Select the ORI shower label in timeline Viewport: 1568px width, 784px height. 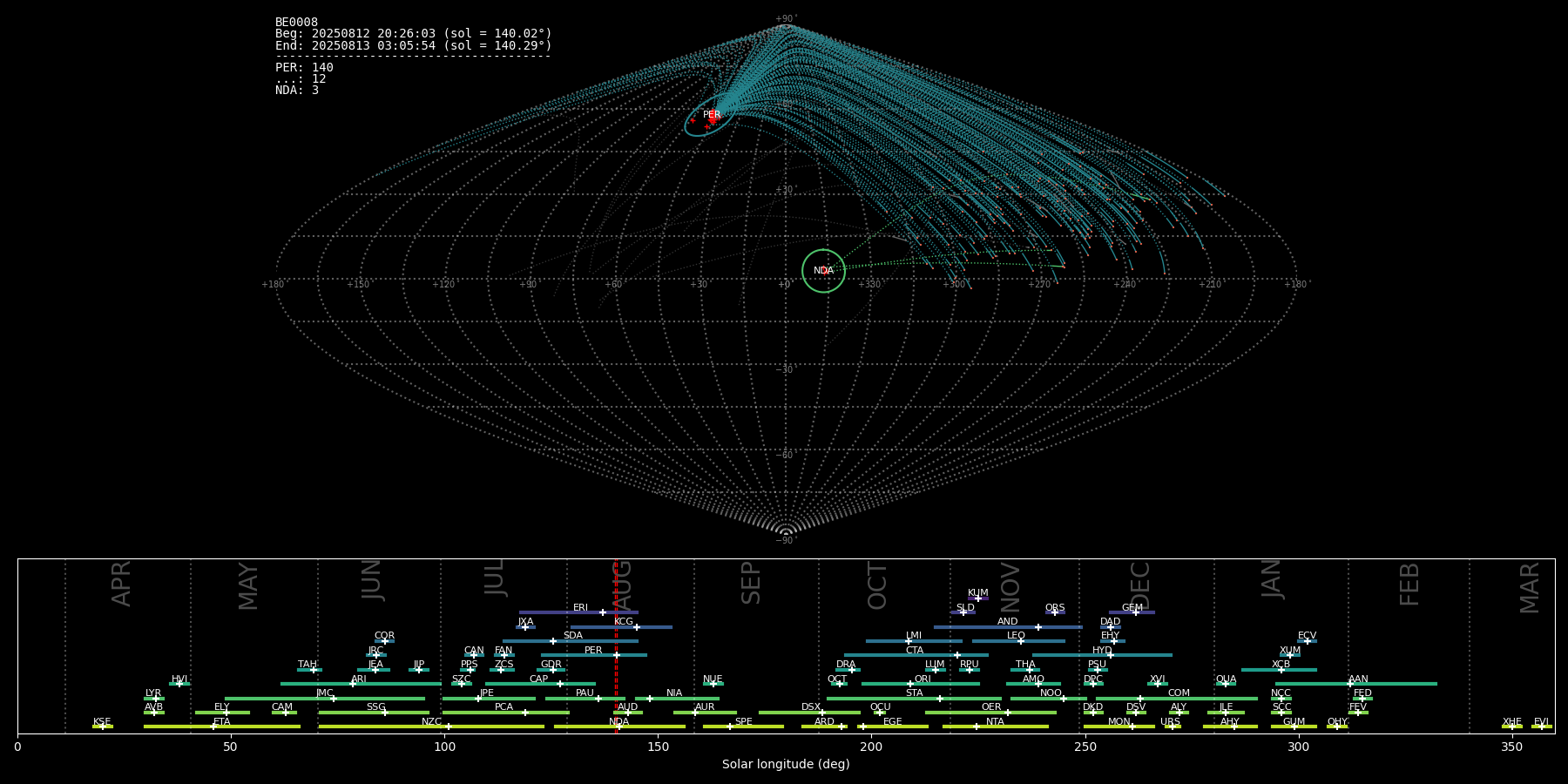[x=923, y=679]
